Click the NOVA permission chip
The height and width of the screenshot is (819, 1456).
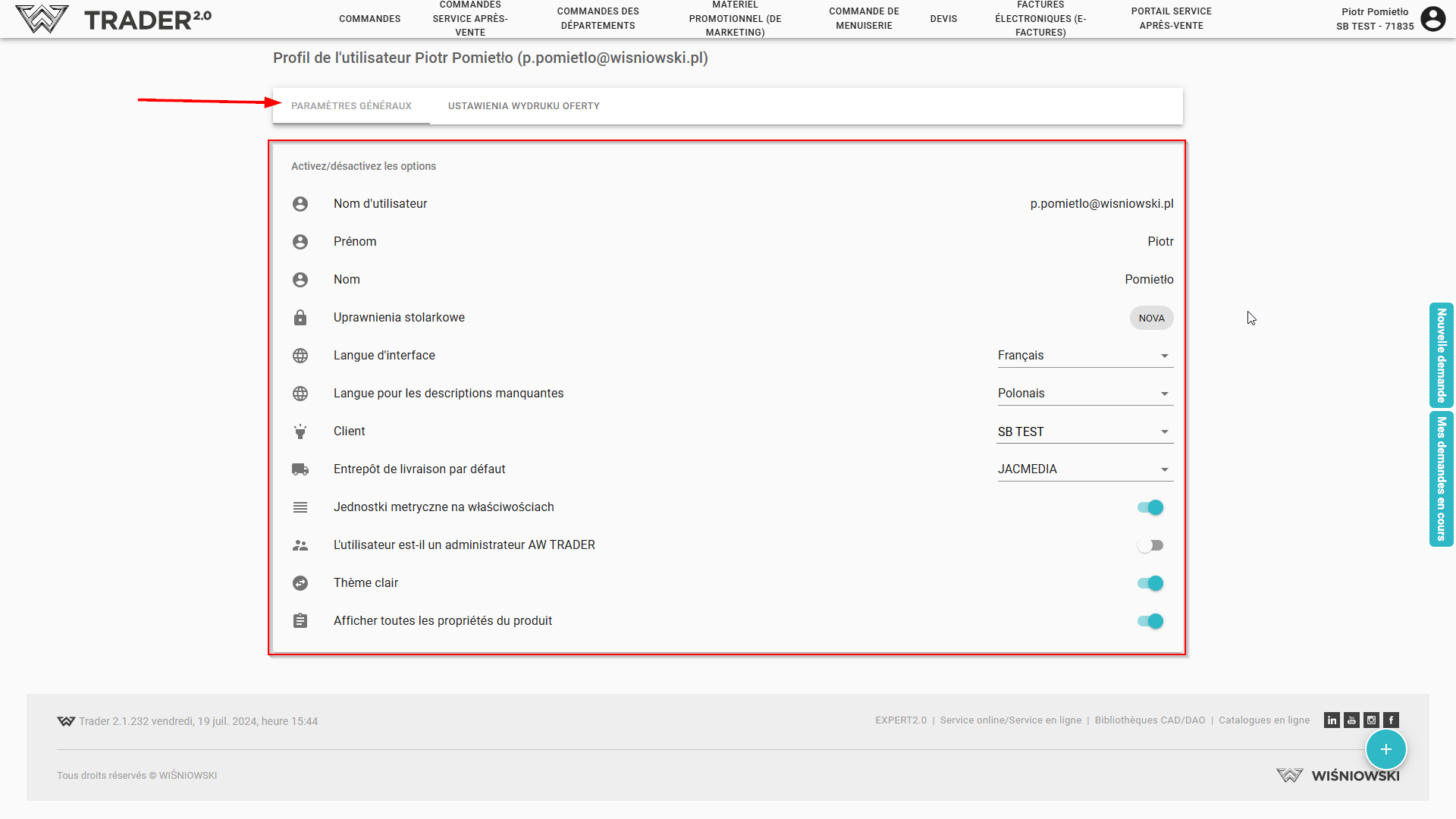1151,318
